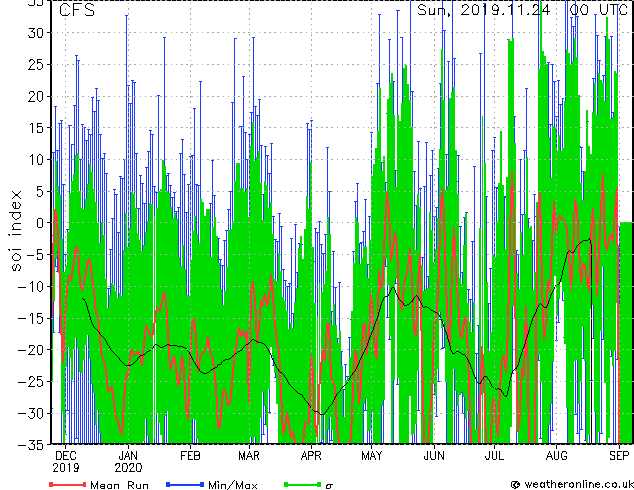Click the date 'Sun, 2019.11.24' text
This screenshot has height=490, width=634.
484,10
